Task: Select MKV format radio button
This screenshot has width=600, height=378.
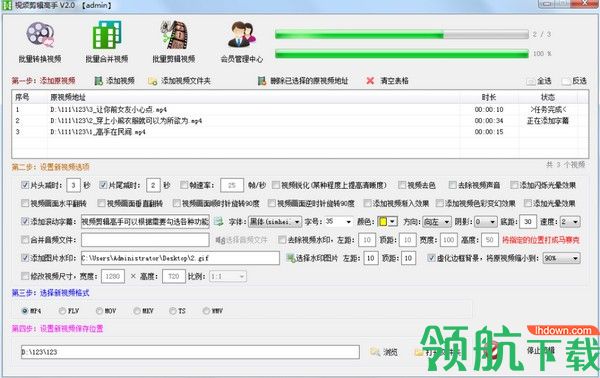Action: pos(137,311)
